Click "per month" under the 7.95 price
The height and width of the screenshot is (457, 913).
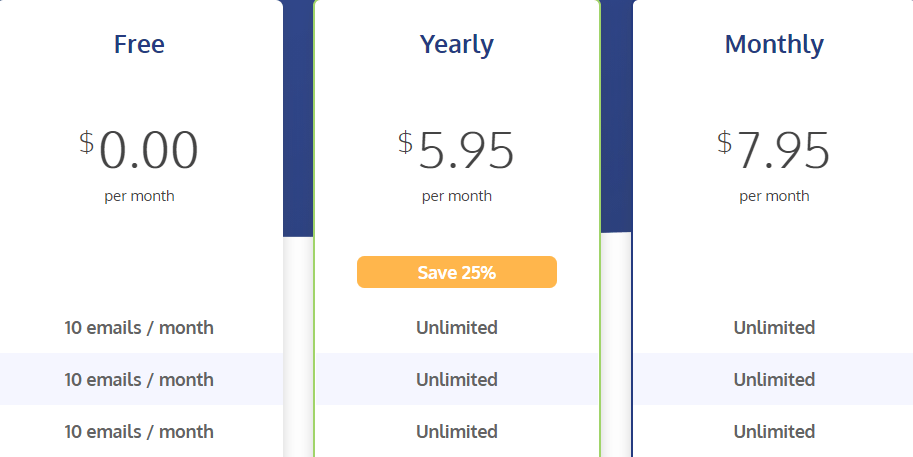pos(774,196)
